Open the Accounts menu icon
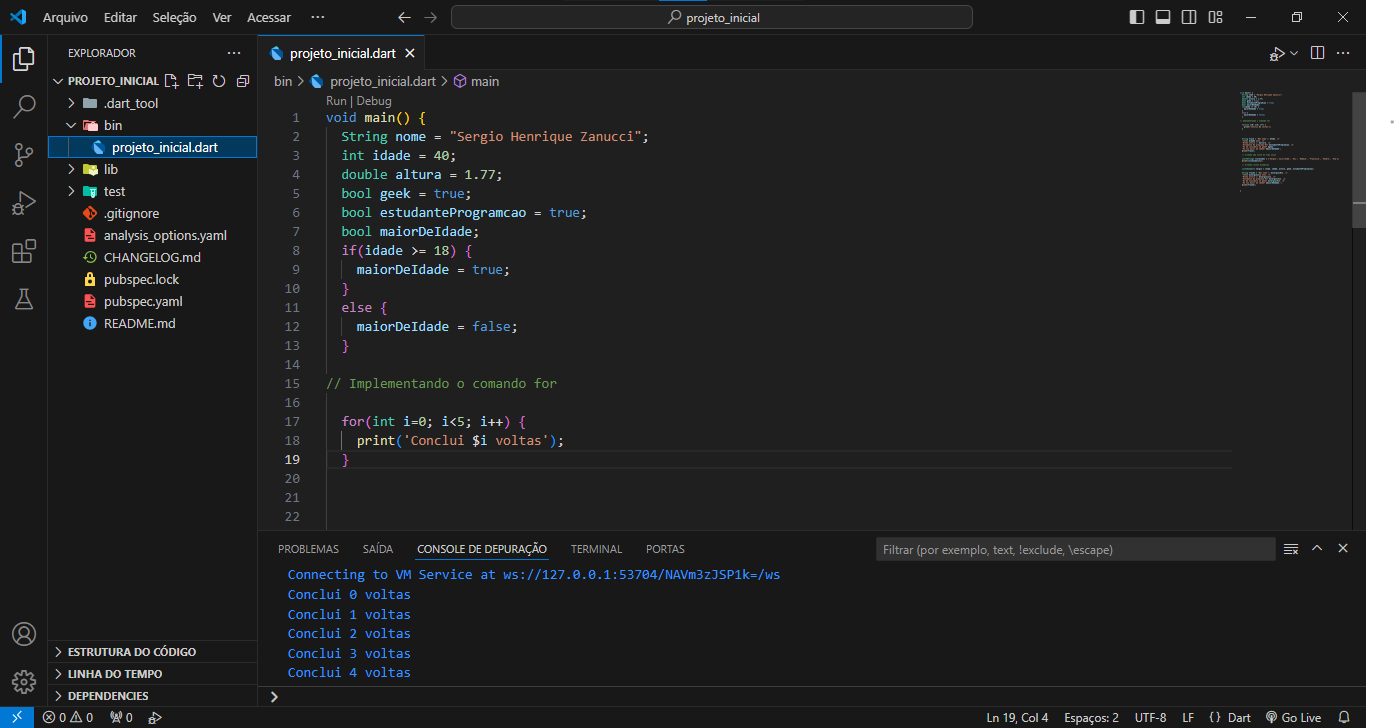Image resolution: width=1396 pixels, height=728 pixels. tap(24, 634)
